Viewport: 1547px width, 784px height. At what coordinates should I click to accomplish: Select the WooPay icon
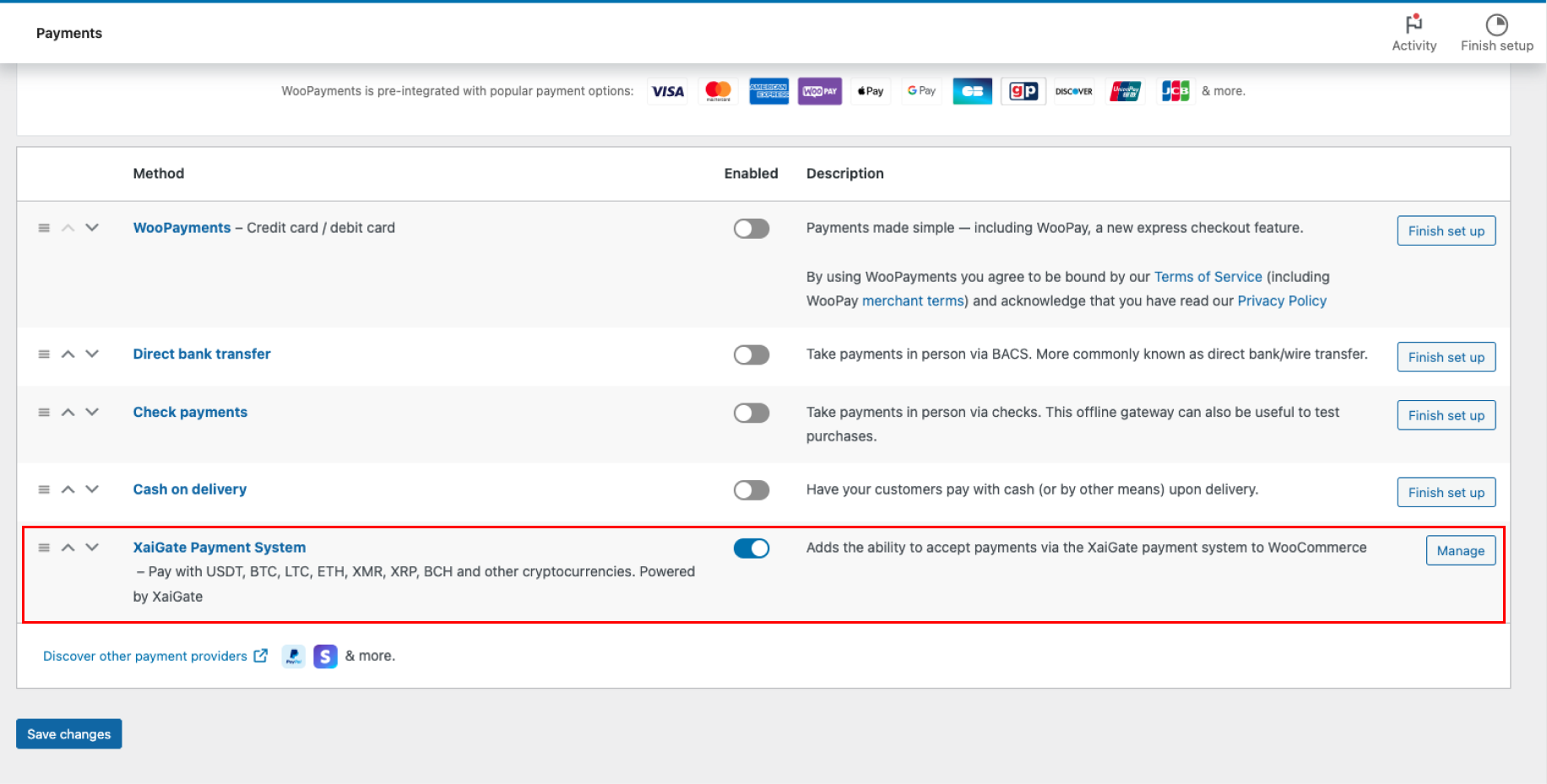pyautogui.click(x=819, y=90)
